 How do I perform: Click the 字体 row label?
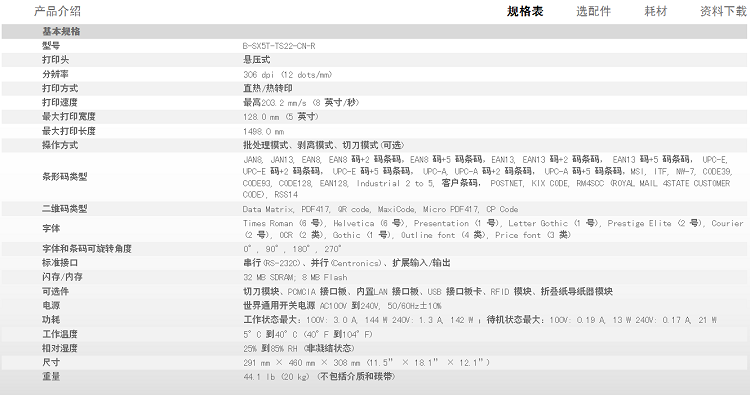tap(51, 229)
